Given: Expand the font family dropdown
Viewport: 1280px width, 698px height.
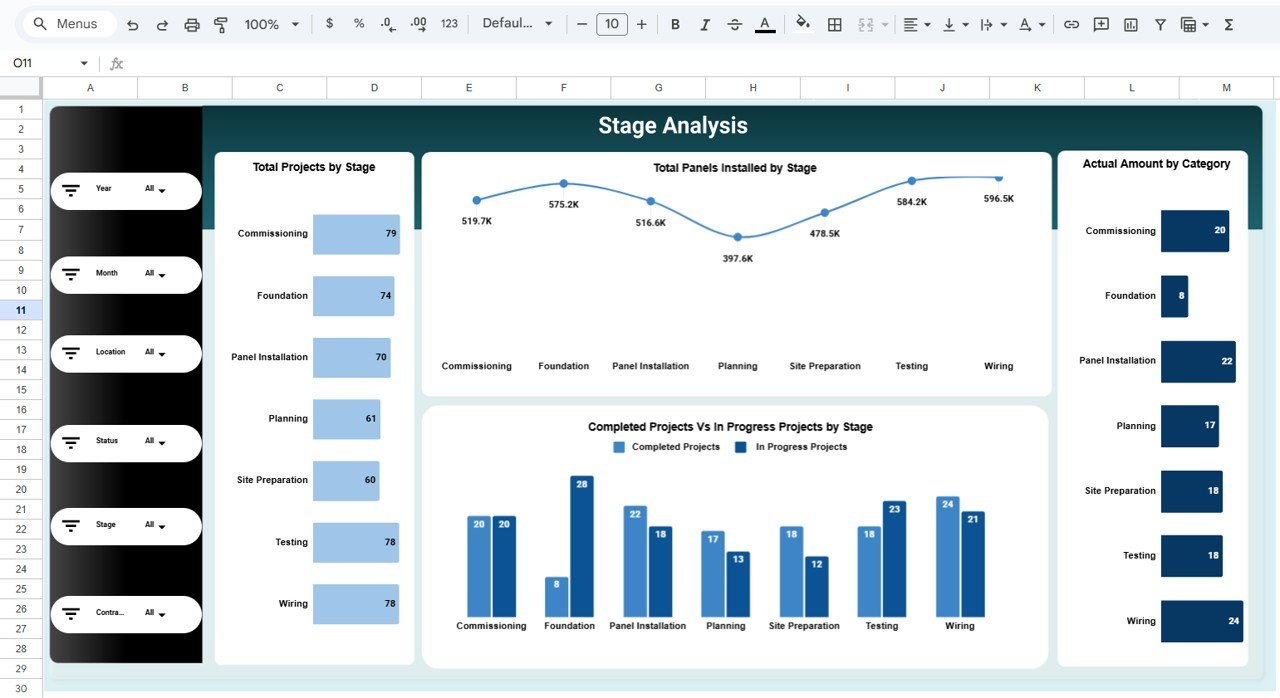Looking at the screenshot, I should [517, 23].
